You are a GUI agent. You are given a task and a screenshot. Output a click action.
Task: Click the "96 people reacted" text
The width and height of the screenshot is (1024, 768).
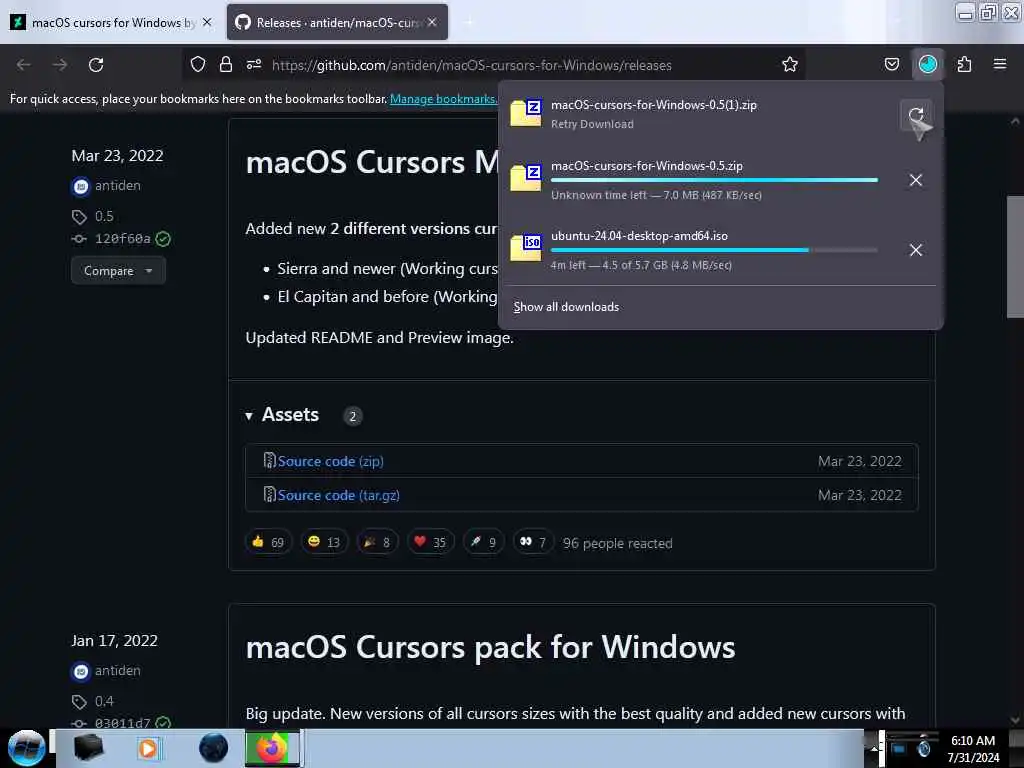(x=617, y=543)
